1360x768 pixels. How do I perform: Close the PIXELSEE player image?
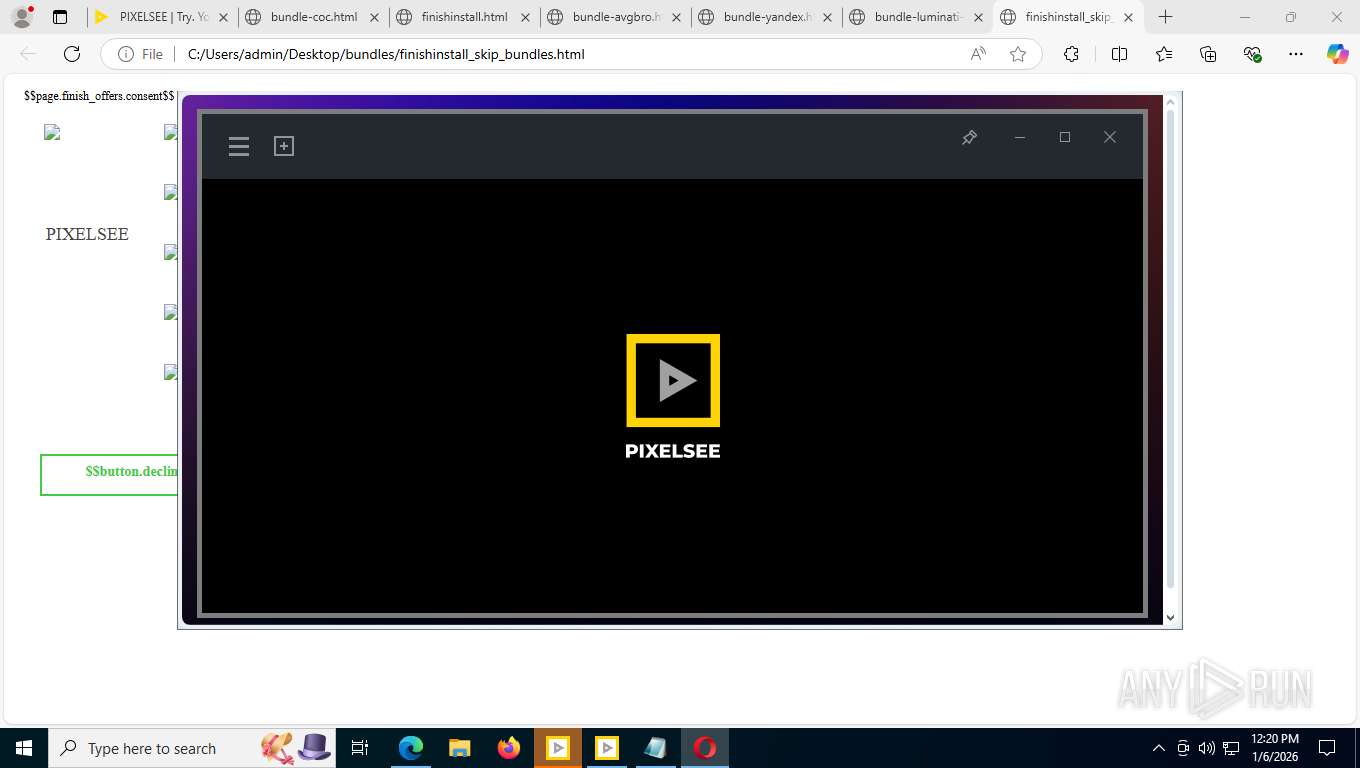[x=1110, y=137]
